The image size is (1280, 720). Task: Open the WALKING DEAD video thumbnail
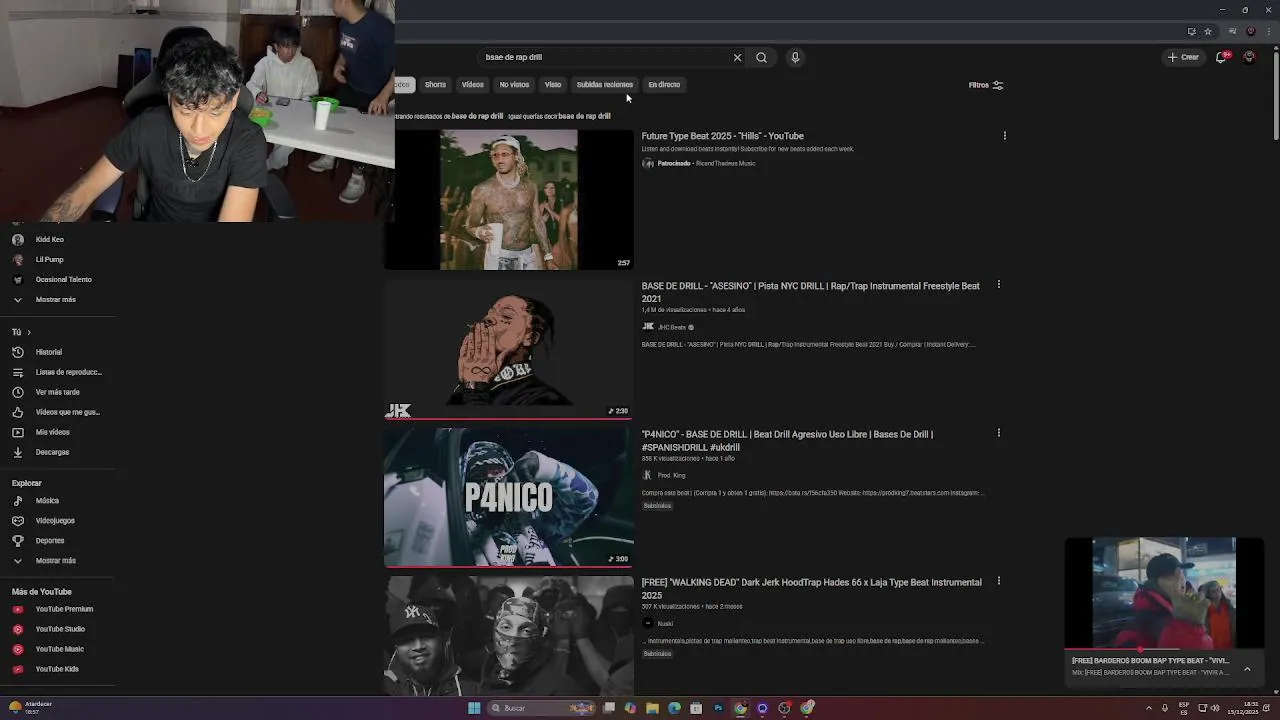click(509, 636)
